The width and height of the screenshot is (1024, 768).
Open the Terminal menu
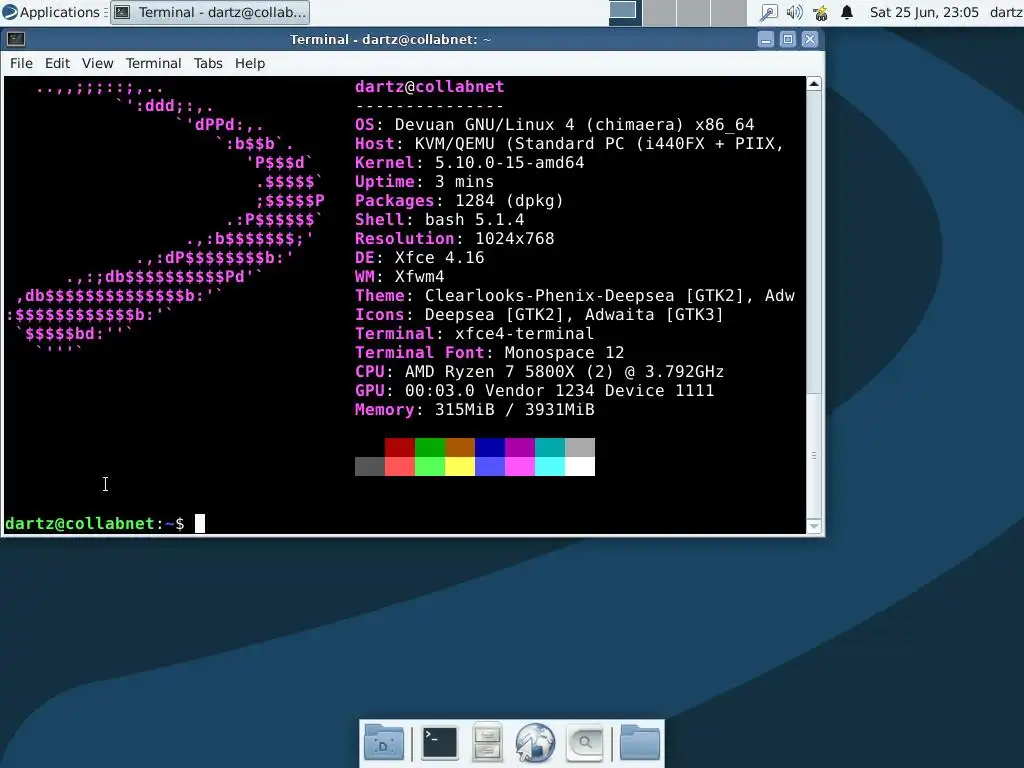pos(153,63)
